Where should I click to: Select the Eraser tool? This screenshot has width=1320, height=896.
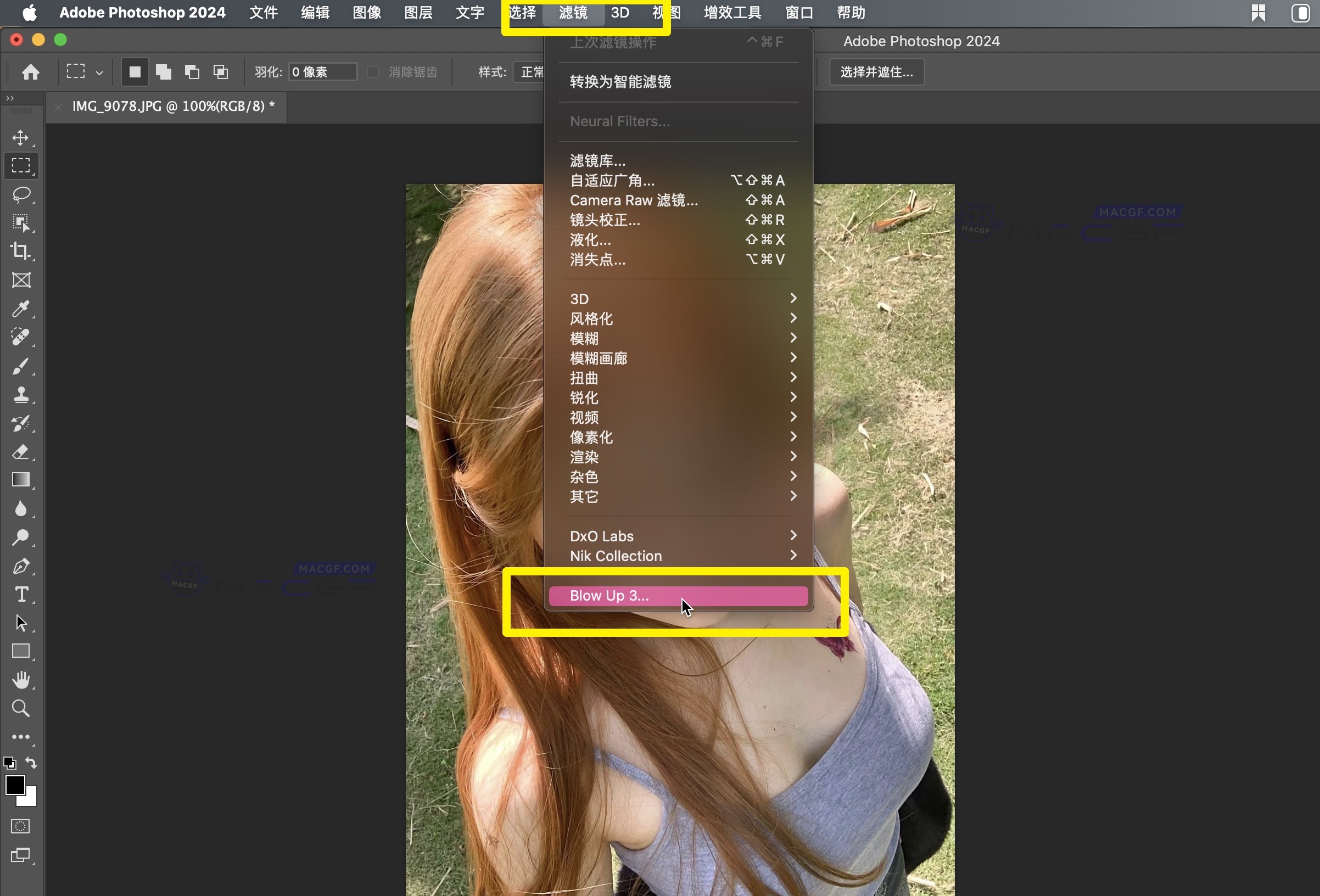(21, 451)
